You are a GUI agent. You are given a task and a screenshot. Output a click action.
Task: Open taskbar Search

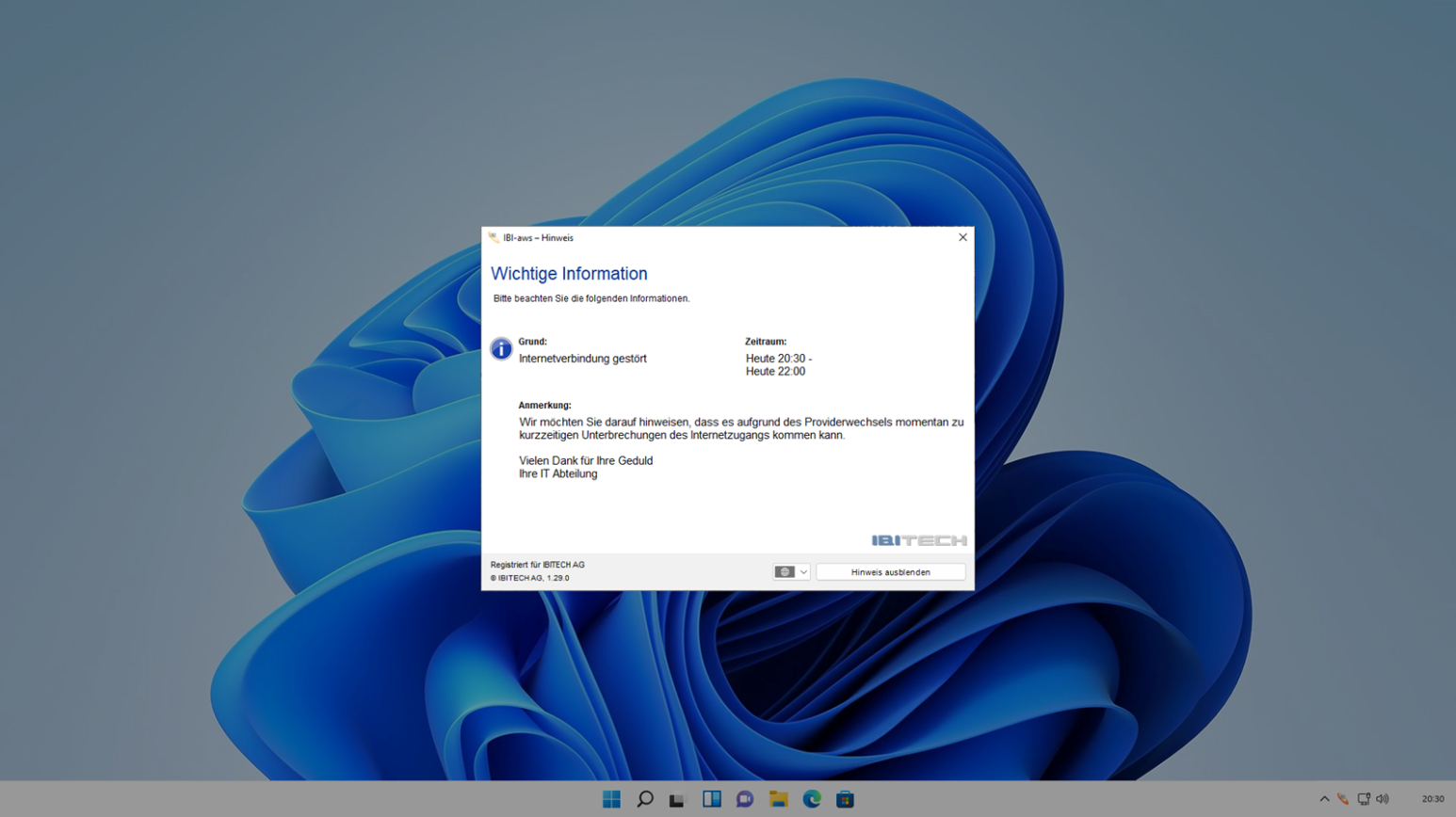645,799
